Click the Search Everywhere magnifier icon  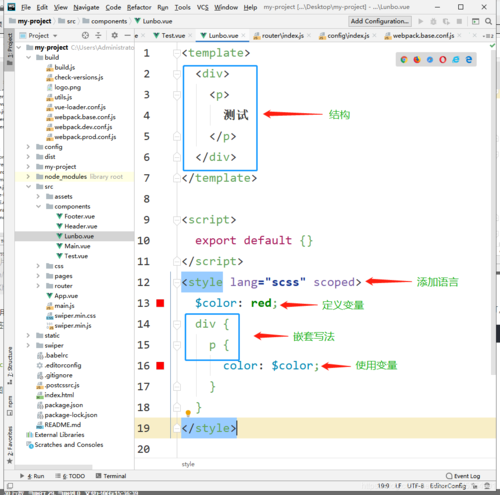(488, 21)
